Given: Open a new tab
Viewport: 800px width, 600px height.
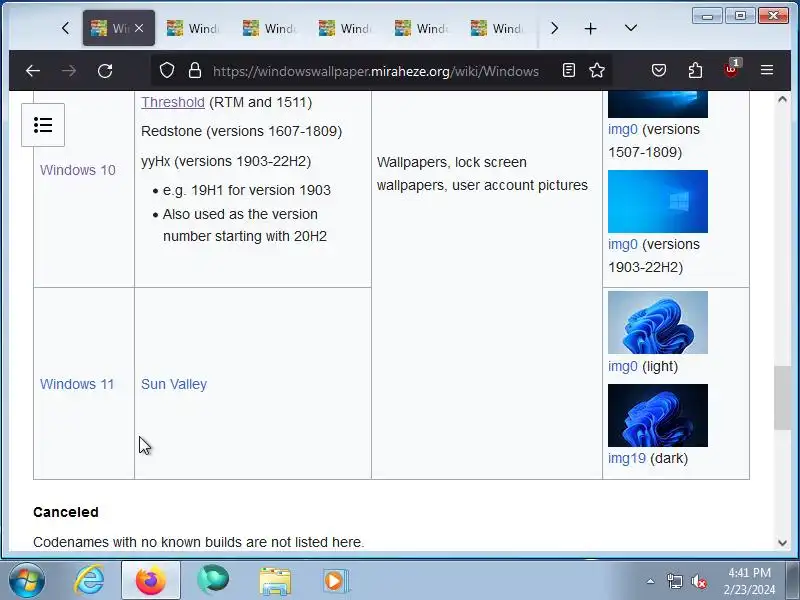Looking at the screenshot, I should coord(590,29).
